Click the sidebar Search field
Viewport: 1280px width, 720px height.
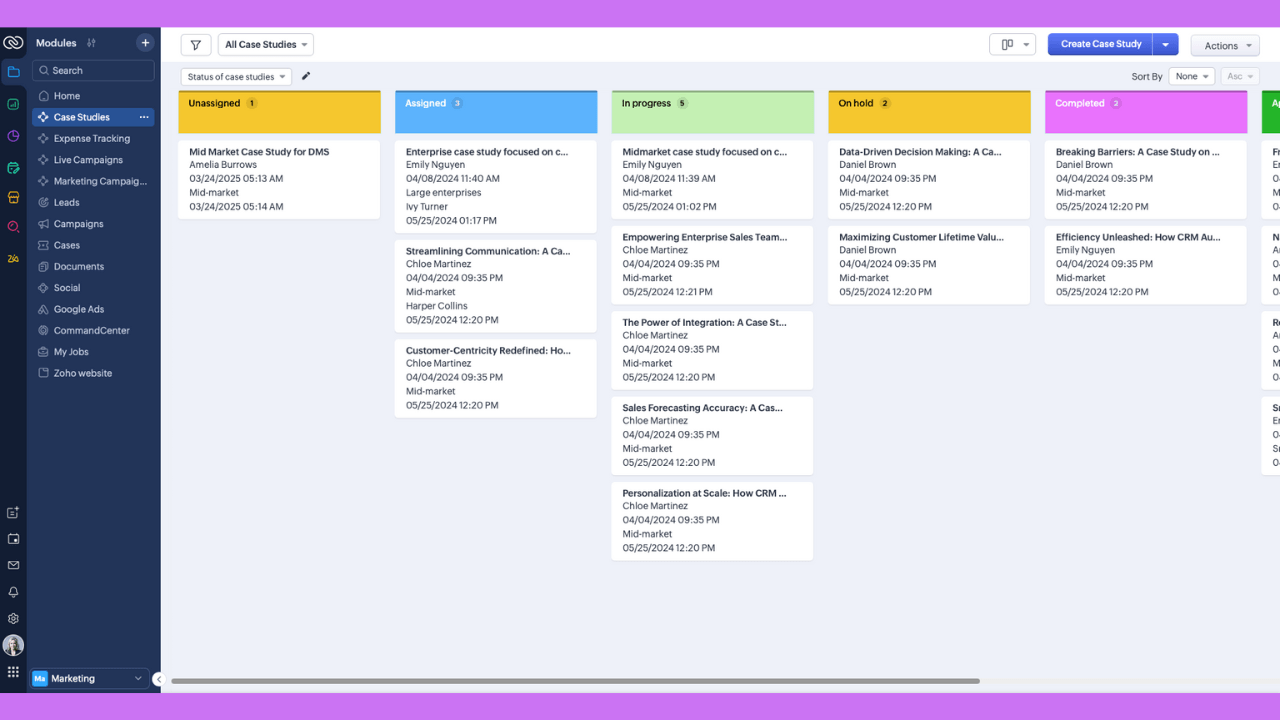coord(93,70)
